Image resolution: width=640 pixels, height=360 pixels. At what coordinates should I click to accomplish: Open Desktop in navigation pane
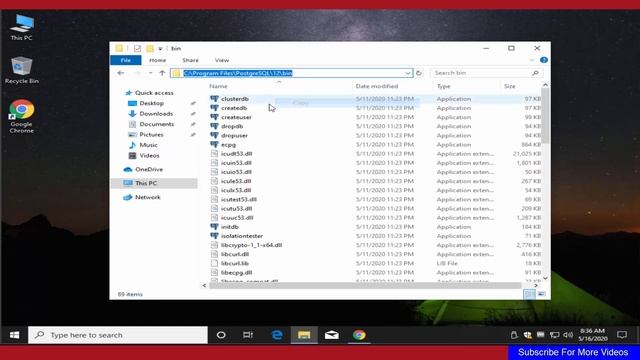pyautogui.click(x=151, y=103)
